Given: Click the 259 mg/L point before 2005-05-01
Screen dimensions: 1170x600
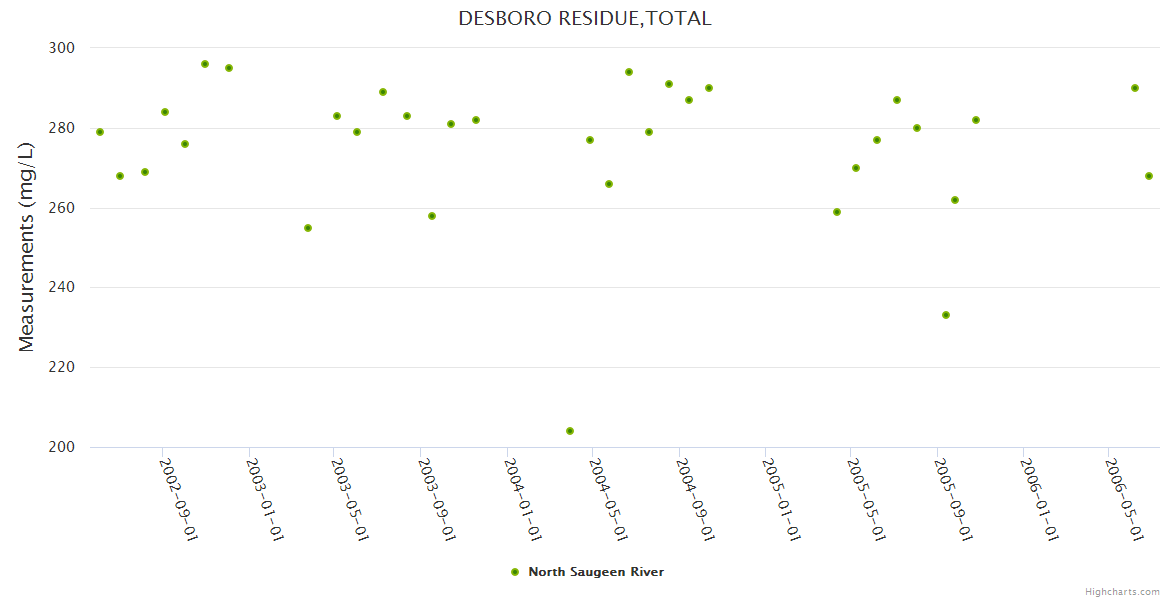Looking at the screenshot, I should click(x=837, y=212).
